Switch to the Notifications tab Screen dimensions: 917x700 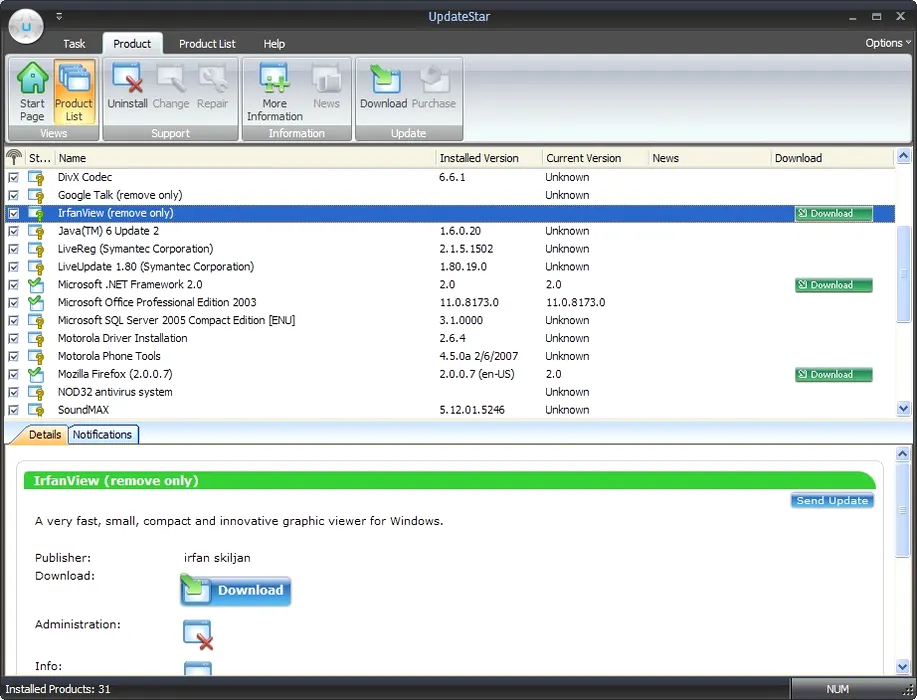tap(102, 435)
